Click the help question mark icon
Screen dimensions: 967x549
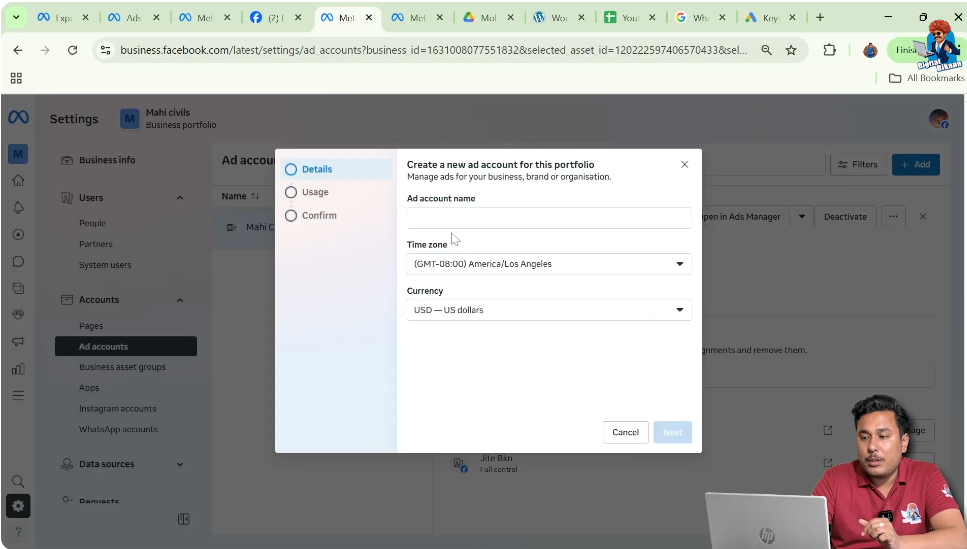[18, 532]
